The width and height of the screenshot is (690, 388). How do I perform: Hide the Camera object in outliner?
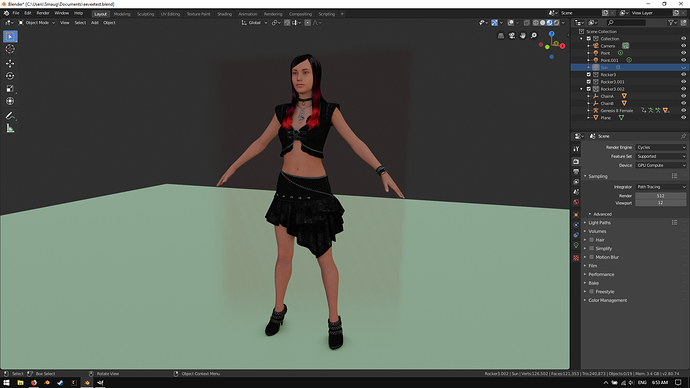pyautogui.click(x=683, y=46)
